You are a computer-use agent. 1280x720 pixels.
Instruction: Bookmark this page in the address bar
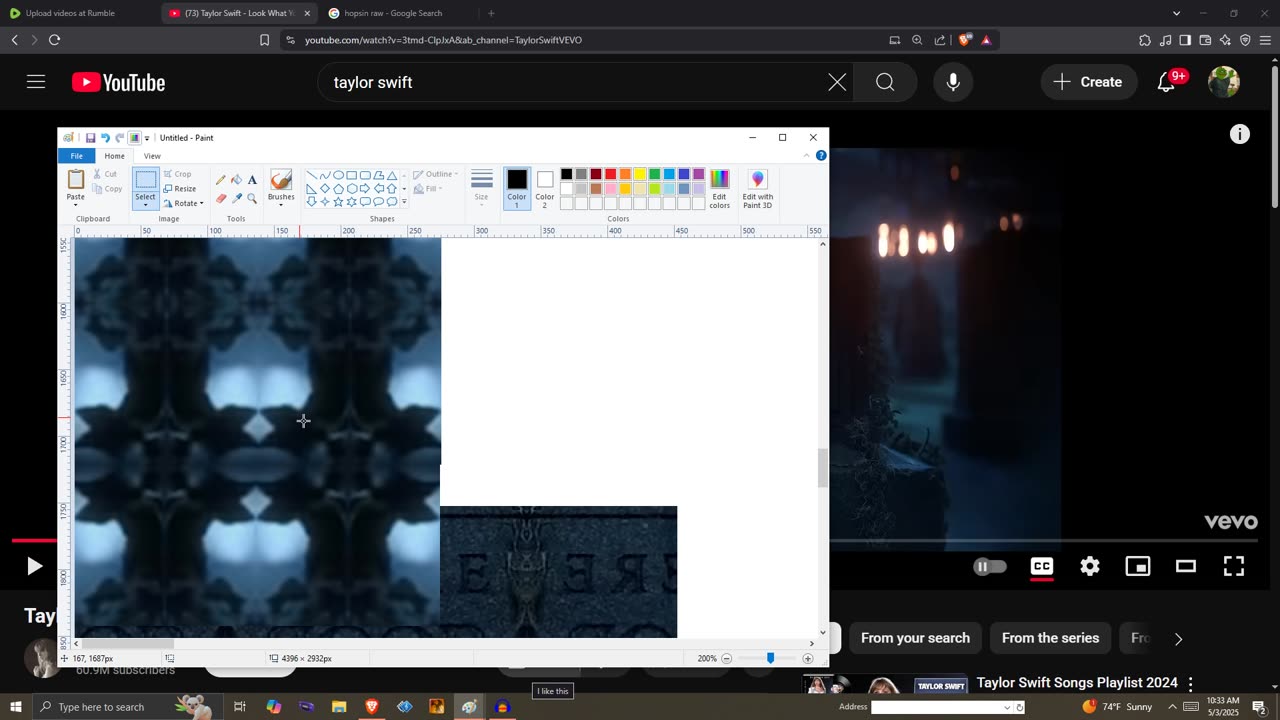point(264,40)
